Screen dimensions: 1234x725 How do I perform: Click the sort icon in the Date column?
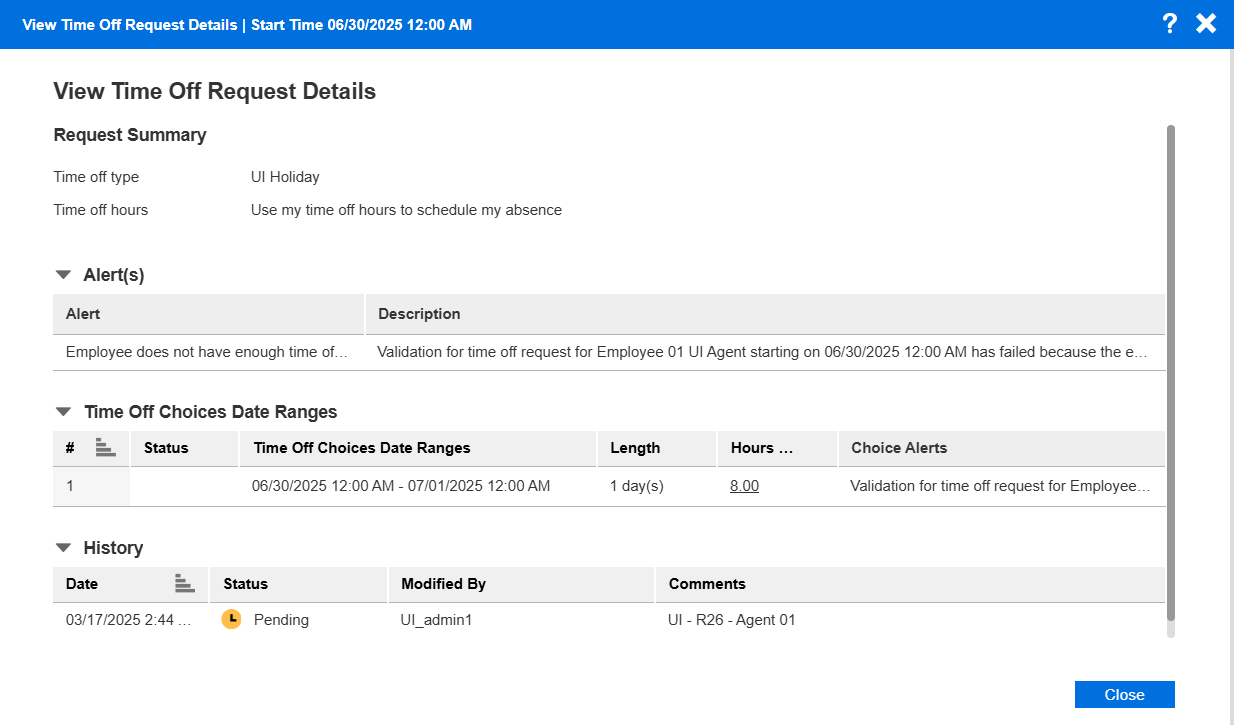(x=183, y=583)
